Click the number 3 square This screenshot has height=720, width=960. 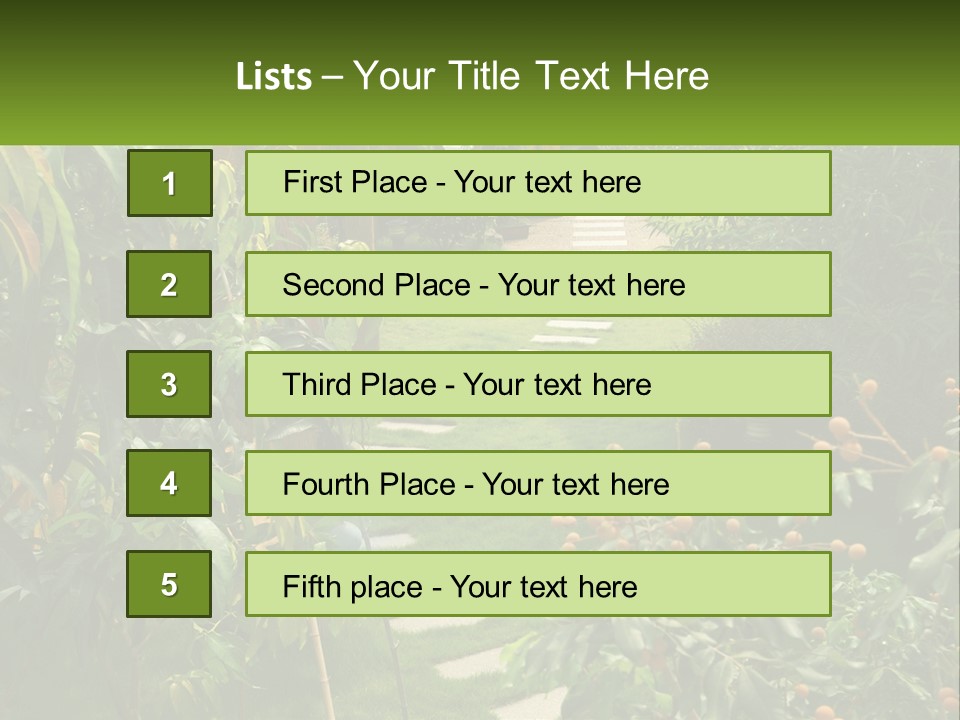click(169, 384)
